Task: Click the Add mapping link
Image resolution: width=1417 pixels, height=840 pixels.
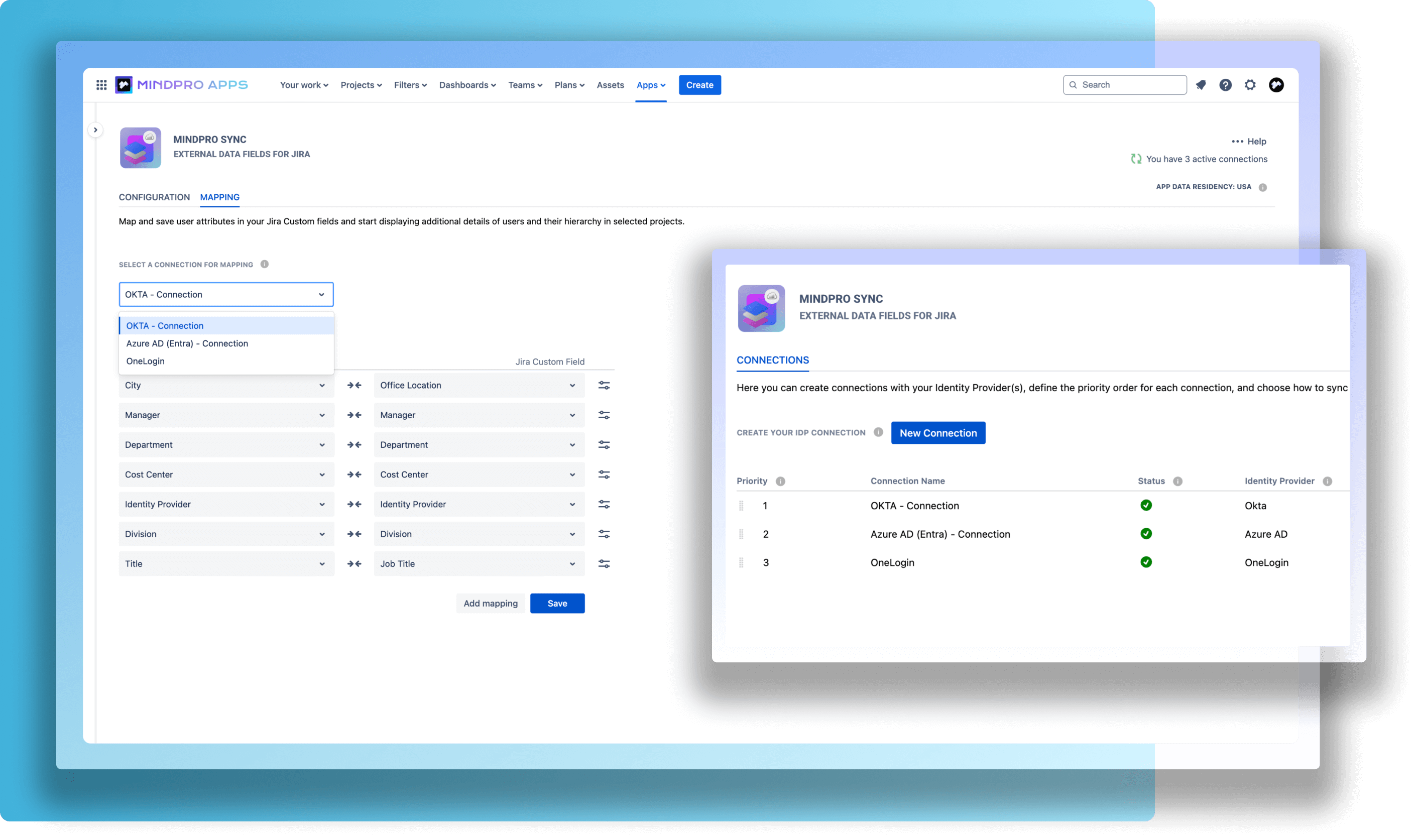Action: pos(490,603)
